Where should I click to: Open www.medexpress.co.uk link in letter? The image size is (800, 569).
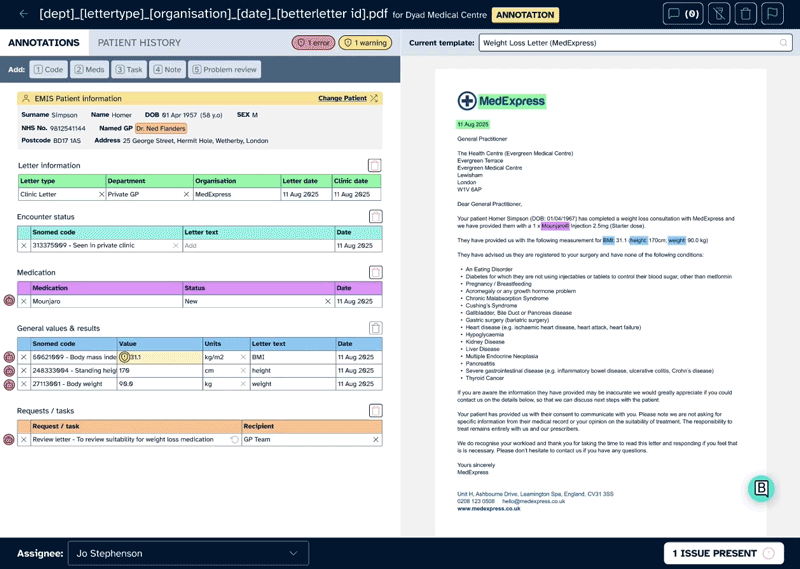[488, 508]
